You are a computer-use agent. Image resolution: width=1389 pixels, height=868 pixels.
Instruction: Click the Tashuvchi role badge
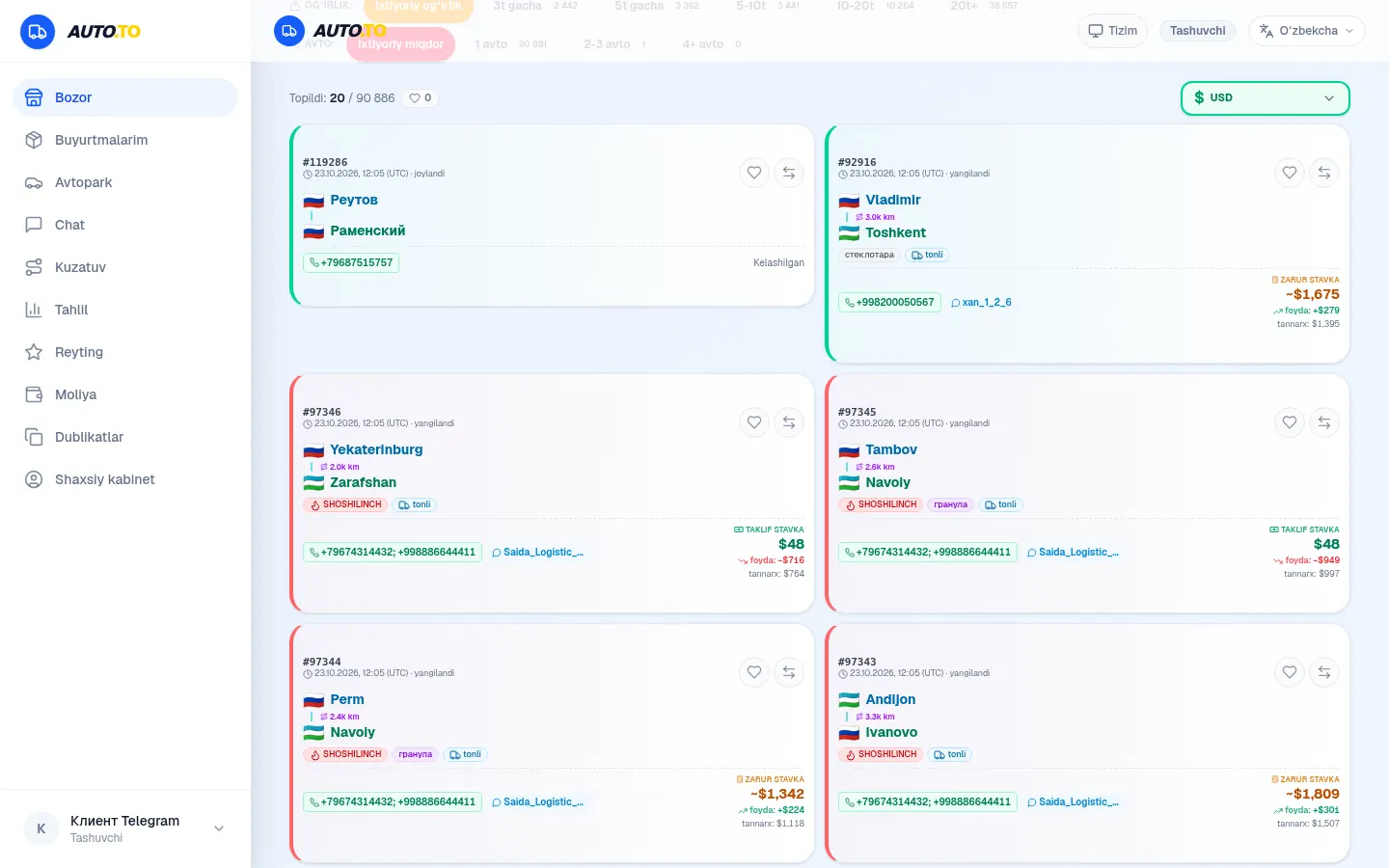pos(1198,31)
